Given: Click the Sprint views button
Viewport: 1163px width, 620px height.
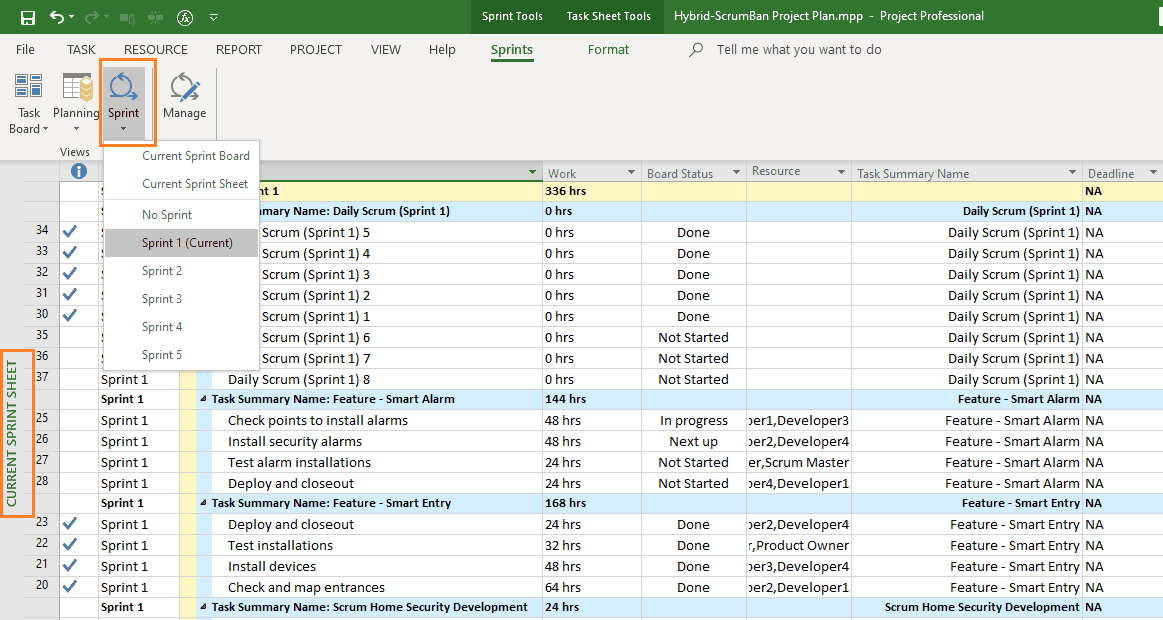Looking at the screenshot, I should [123, 104].
